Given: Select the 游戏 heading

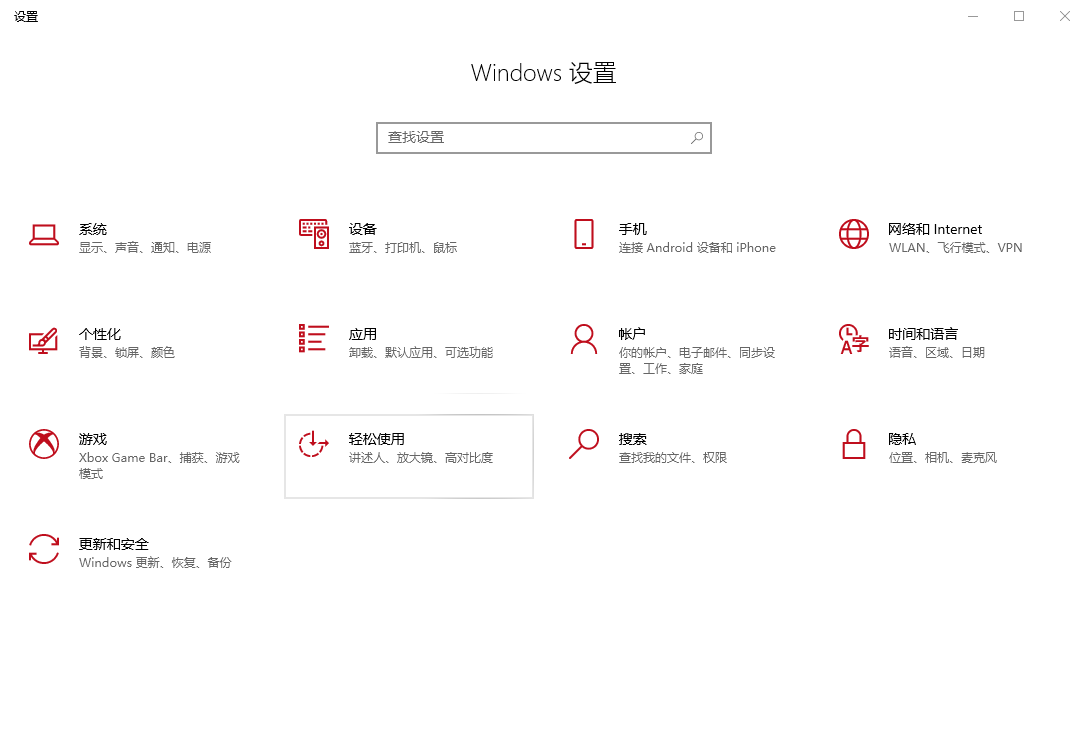Looking at the screenshot, I should [x=93, y=439].
